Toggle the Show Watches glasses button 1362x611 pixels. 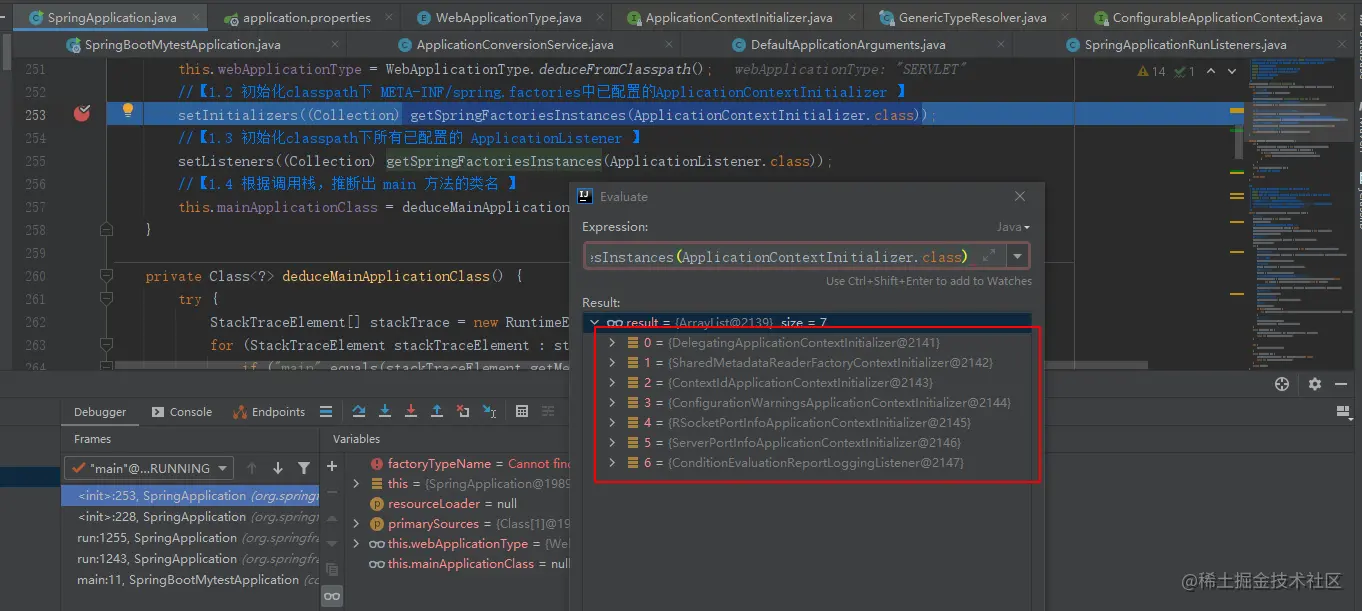(x=332, y=596)
